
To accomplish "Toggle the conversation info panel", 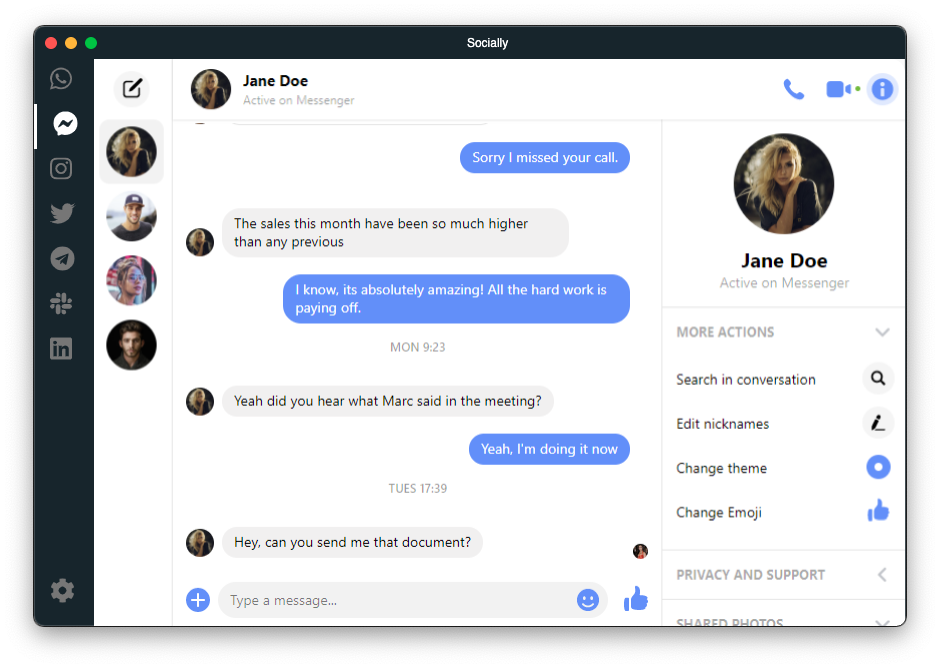I will pyautogui.click(x=882, y=89).
